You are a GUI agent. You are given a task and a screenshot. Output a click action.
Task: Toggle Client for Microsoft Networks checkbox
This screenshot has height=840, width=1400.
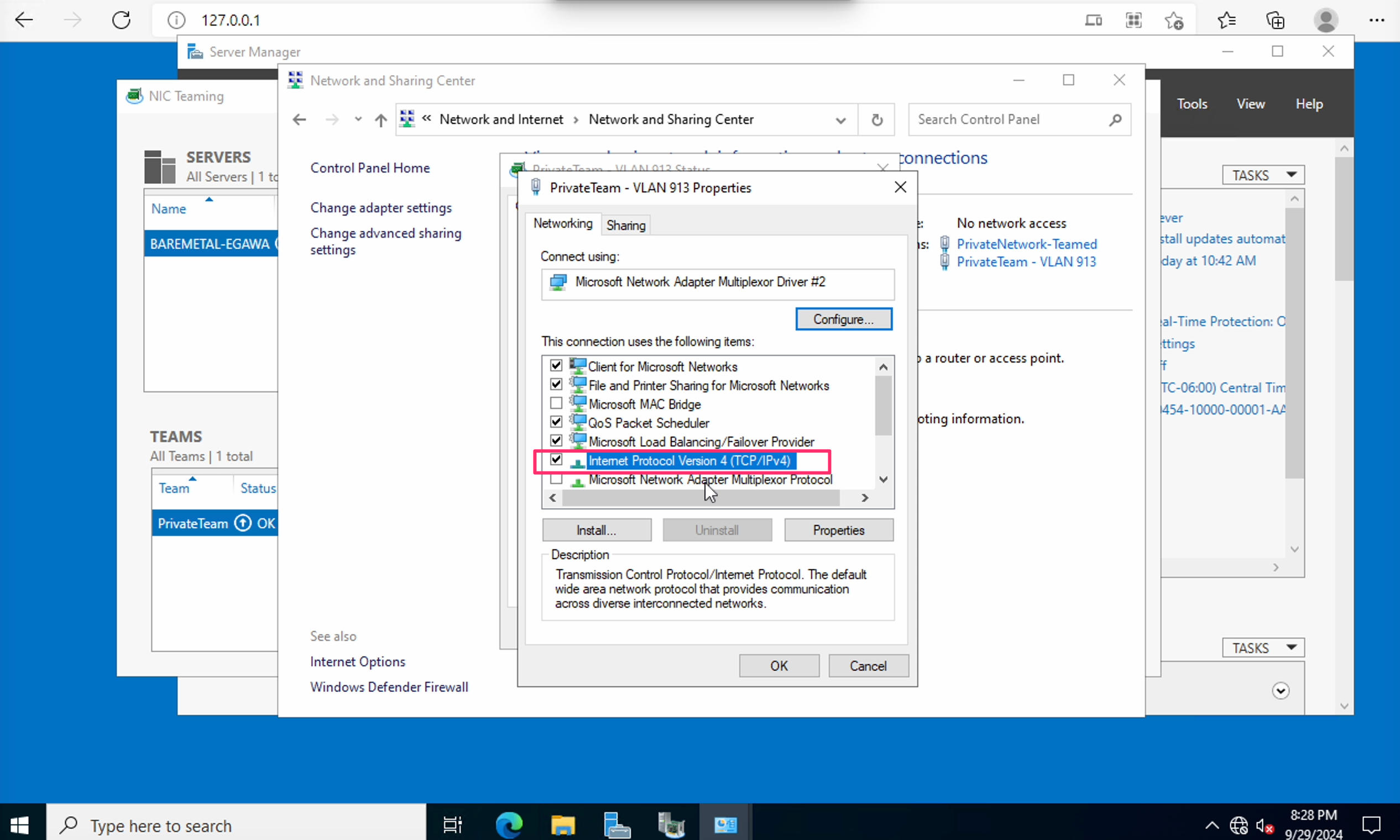556,366
